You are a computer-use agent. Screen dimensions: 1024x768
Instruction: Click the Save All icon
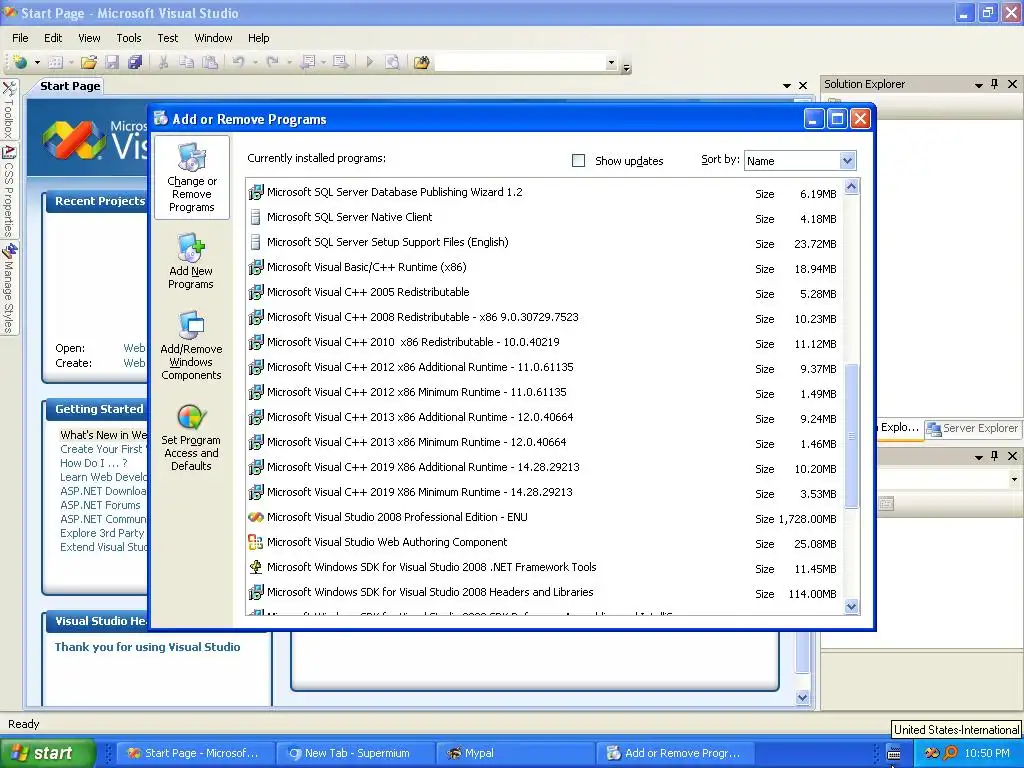pyautogui.click(x=135, y=62)
